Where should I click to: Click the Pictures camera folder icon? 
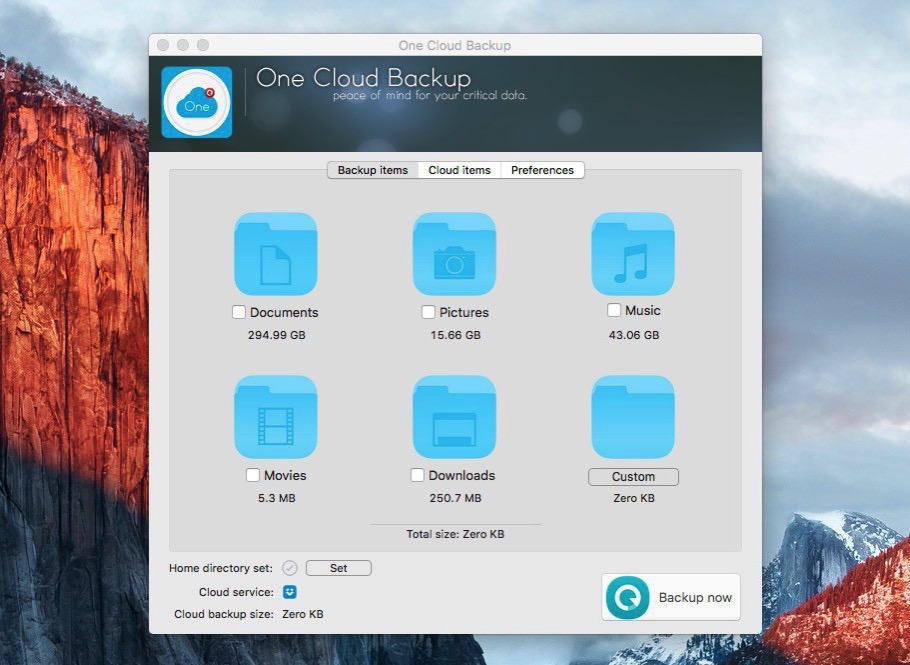pos(454,254)
